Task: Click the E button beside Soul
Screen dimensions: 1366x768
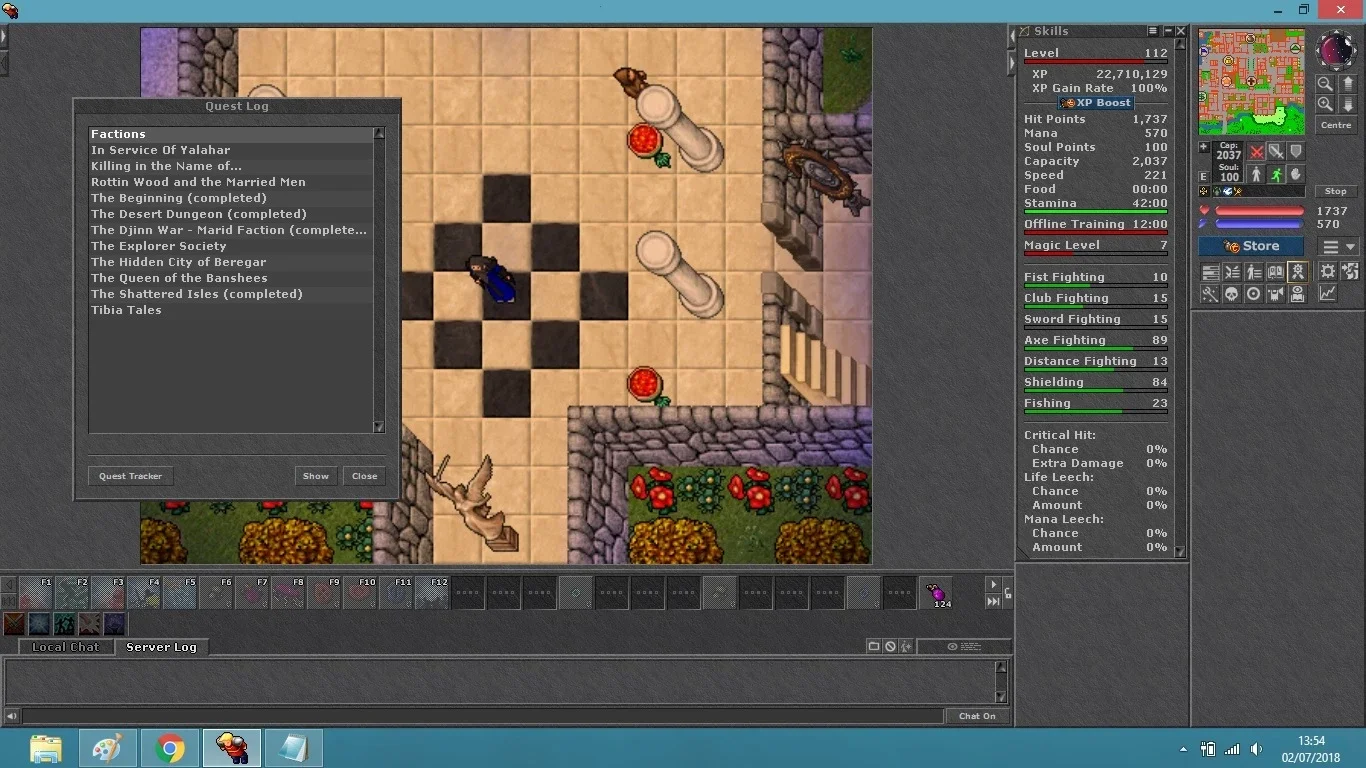Action: 1204,177
